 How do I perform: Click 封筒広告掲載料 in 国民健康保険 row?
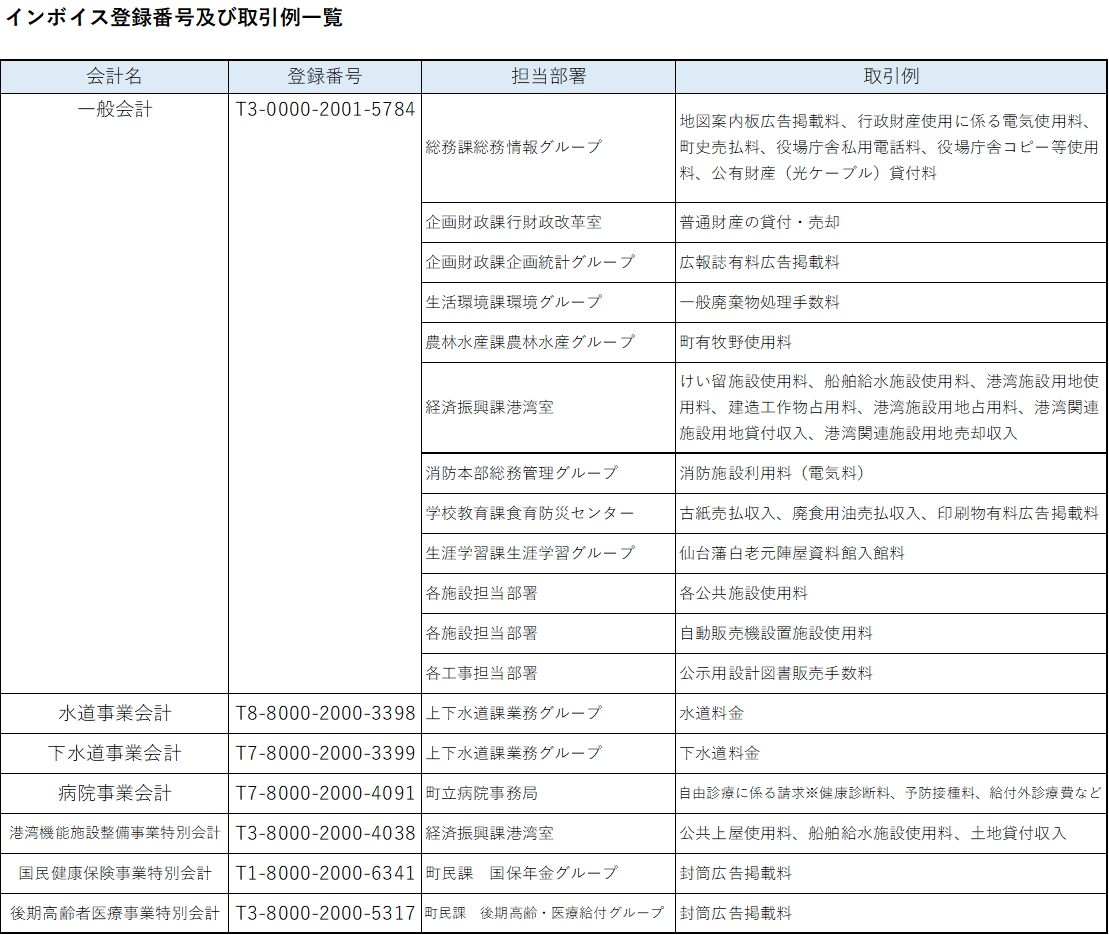point(891,873)
